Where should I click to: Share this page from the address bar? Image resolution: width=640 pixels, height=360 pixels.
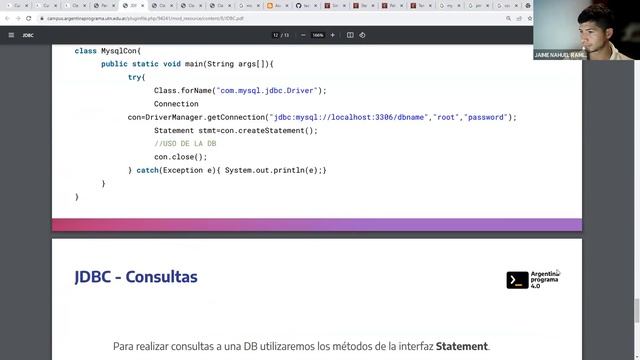(x=519, y=18)
